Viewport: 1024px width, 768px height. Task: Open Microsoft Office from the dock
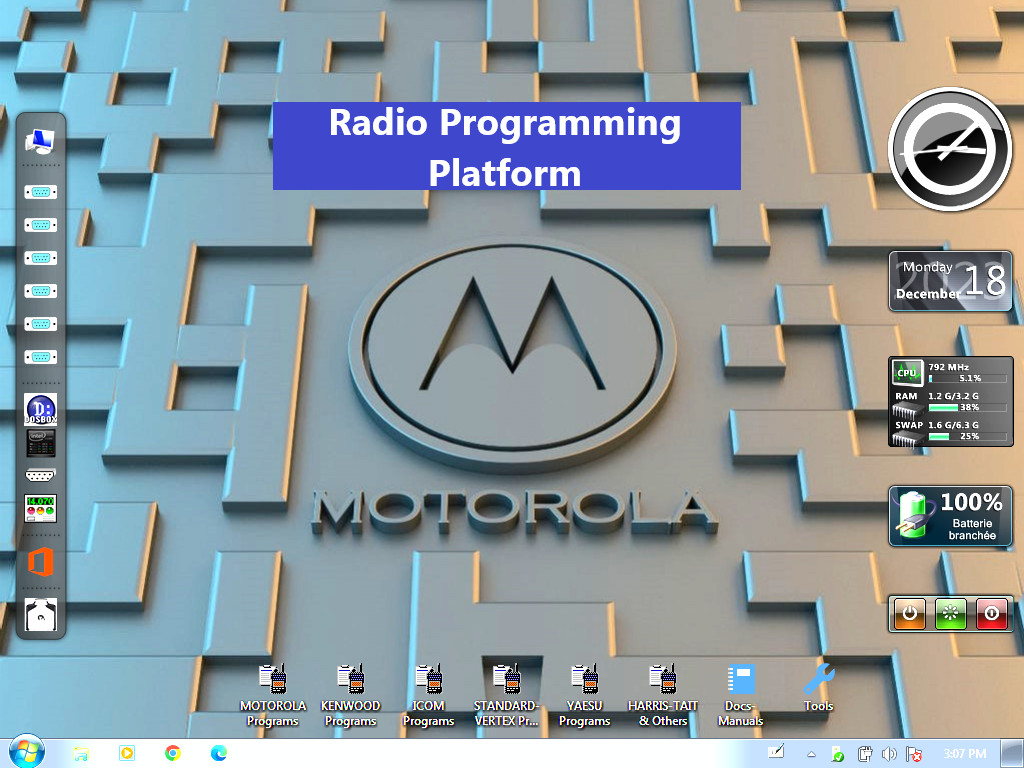(x=41, y=562)
